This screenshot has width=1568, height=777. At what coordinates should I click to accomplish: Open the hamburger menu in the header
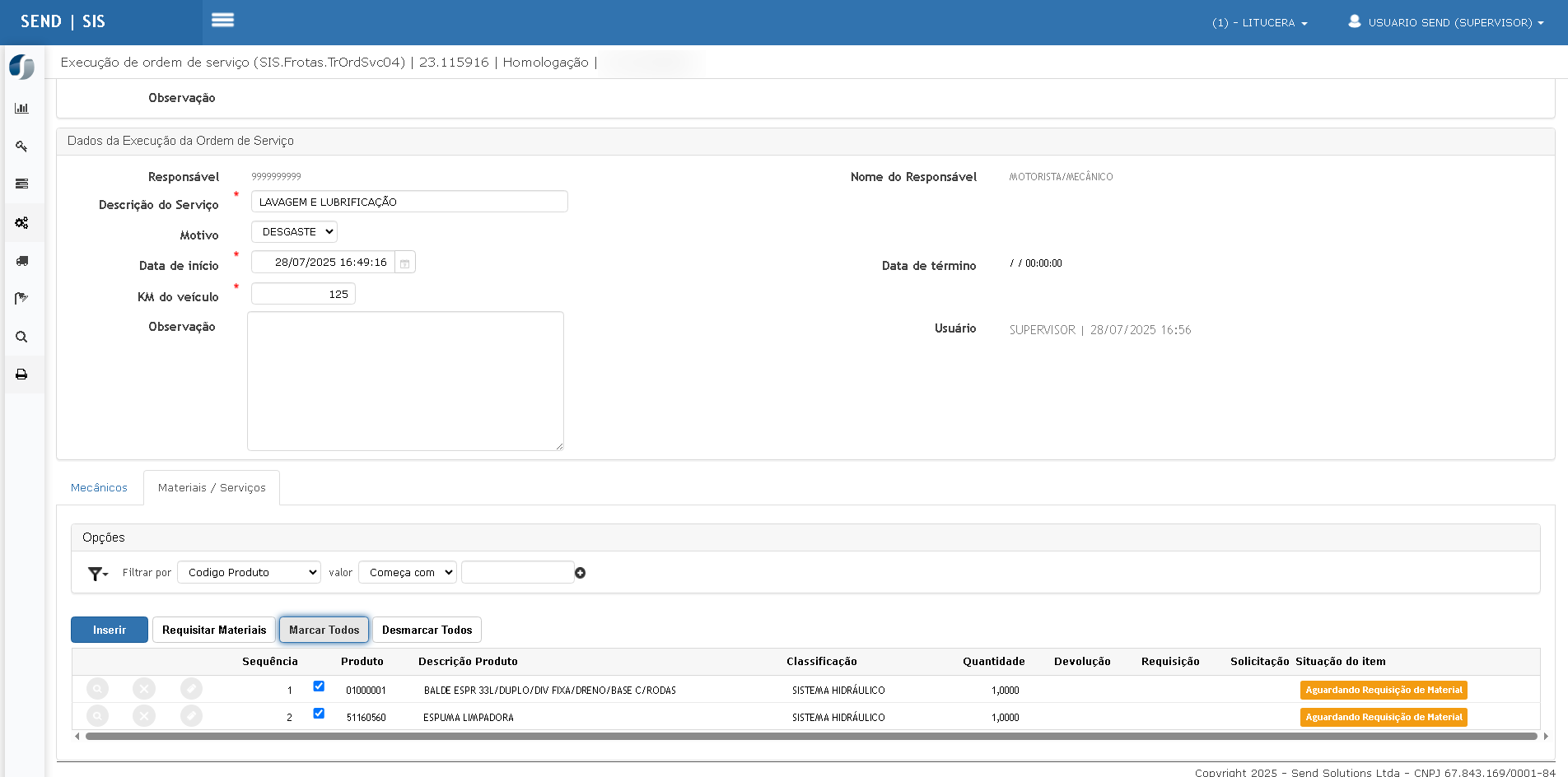coord(222,20)
